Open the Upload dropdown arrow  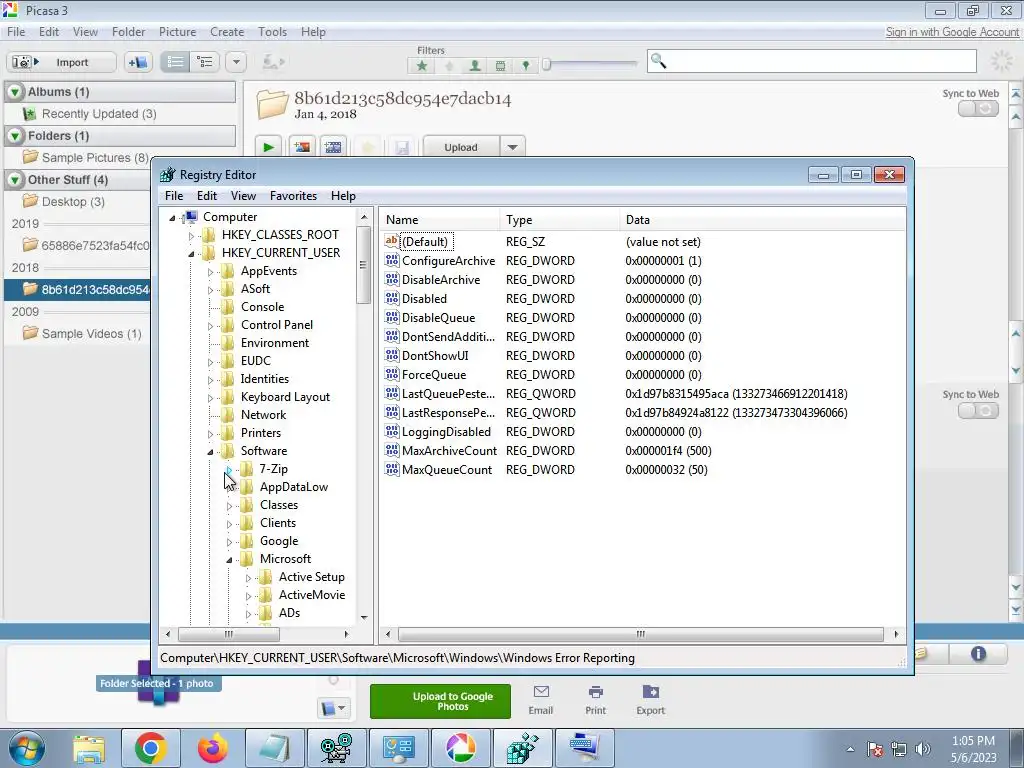(x=513, y=147)
